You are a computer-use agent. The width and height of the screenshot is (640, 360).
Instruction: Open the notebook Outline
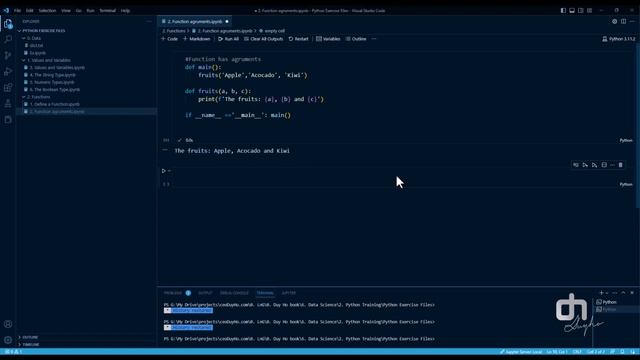click(356, 39)
